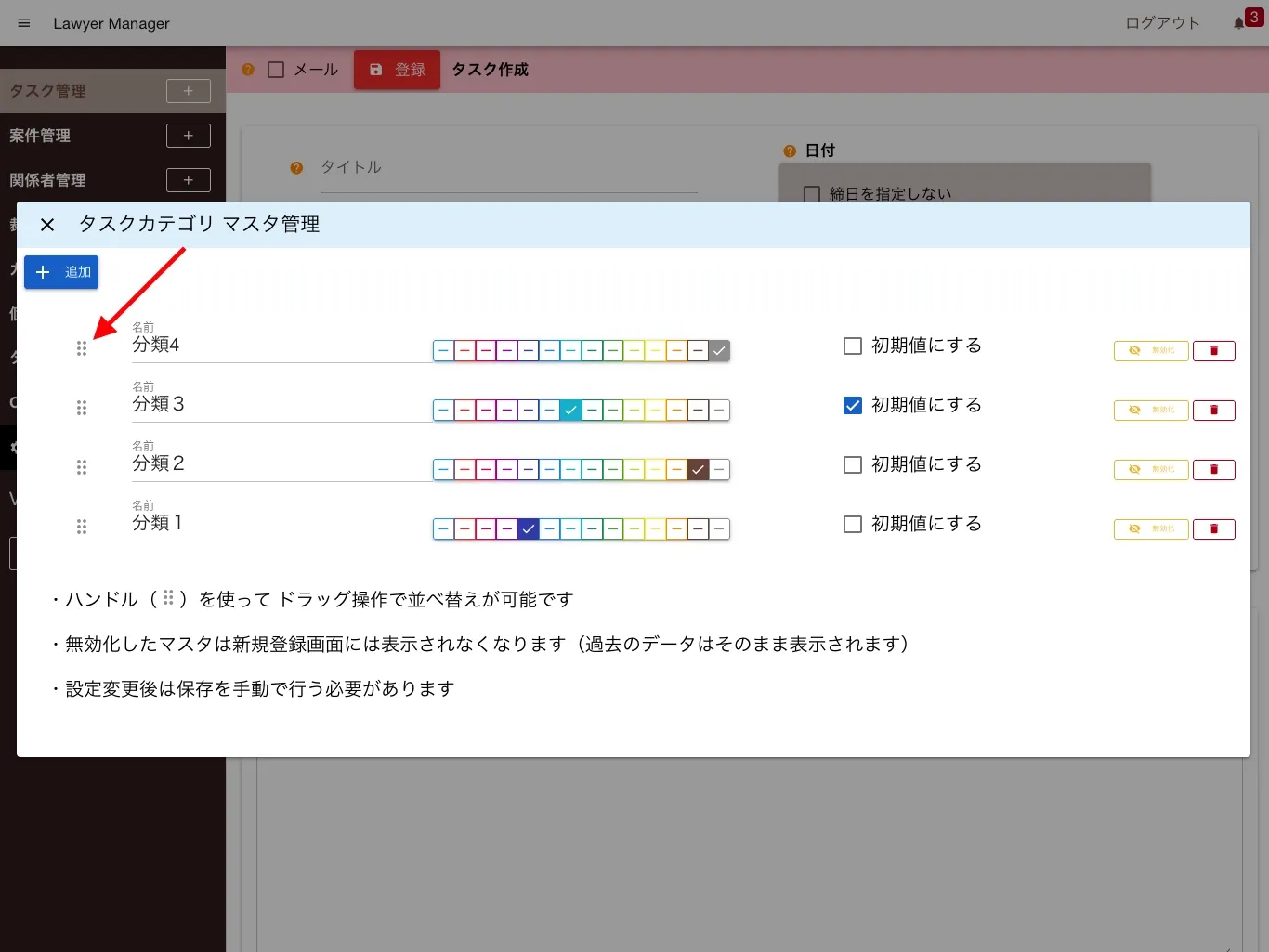Uncheck 初期値にする for 分類3
This screenshot has height=952, width=1269.
(x=853, y=405)
